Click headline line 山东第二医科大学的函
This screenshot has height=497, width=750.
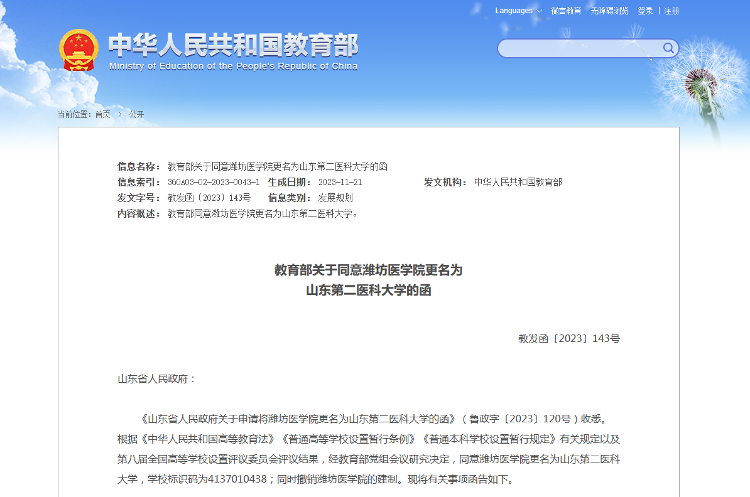(368, 290)
